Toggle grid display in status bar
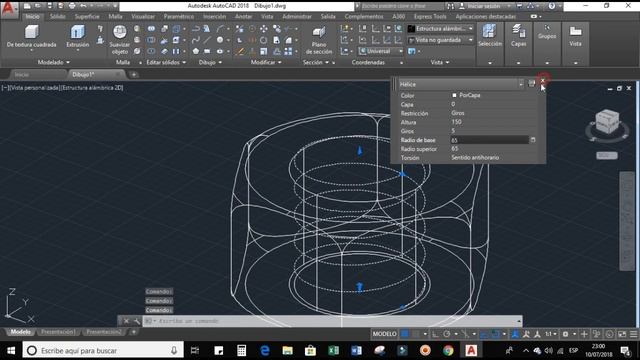This screenshot has width=640, height=360. [404, 334]
